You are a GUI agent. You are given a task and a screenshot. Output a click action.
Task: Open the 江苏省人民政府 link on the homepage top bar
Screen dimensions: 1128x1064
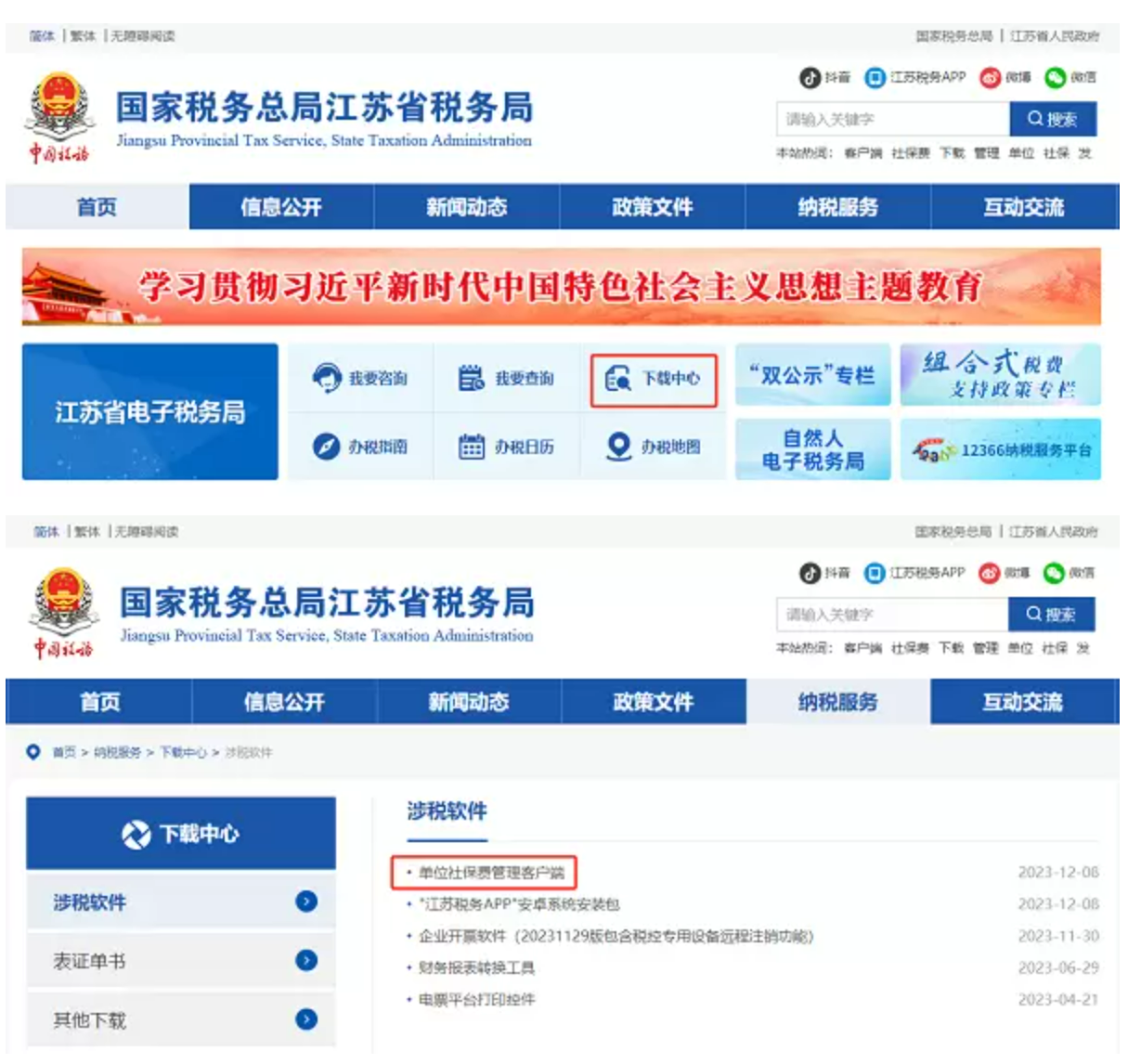1055,36
